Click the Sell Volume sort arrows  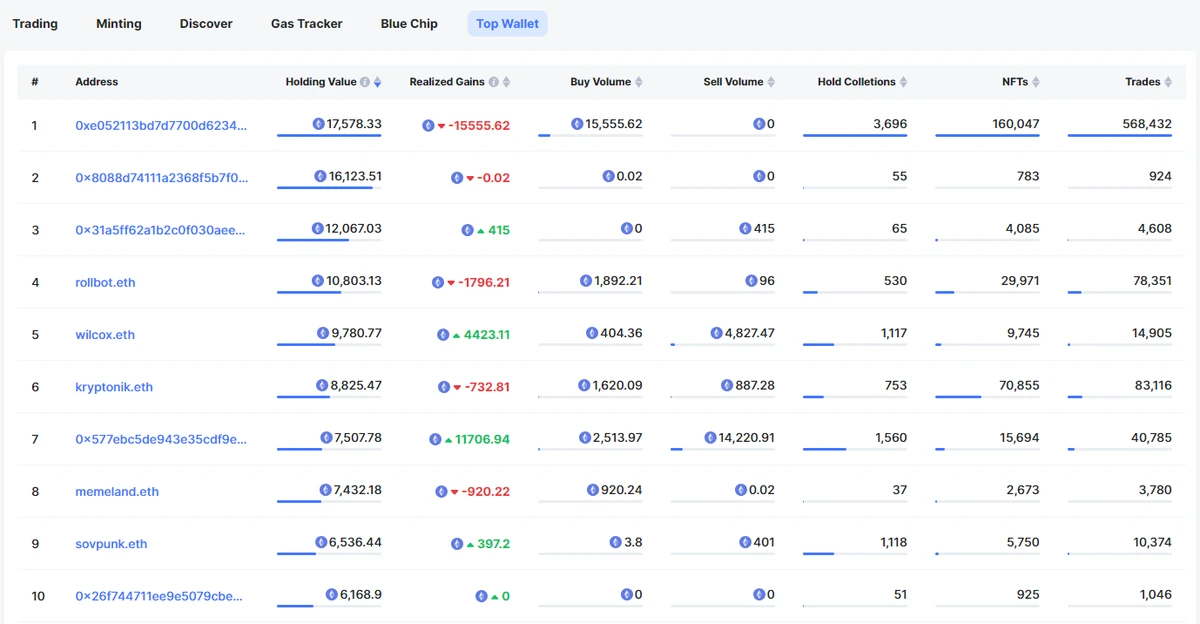click(x=771, y=82)
